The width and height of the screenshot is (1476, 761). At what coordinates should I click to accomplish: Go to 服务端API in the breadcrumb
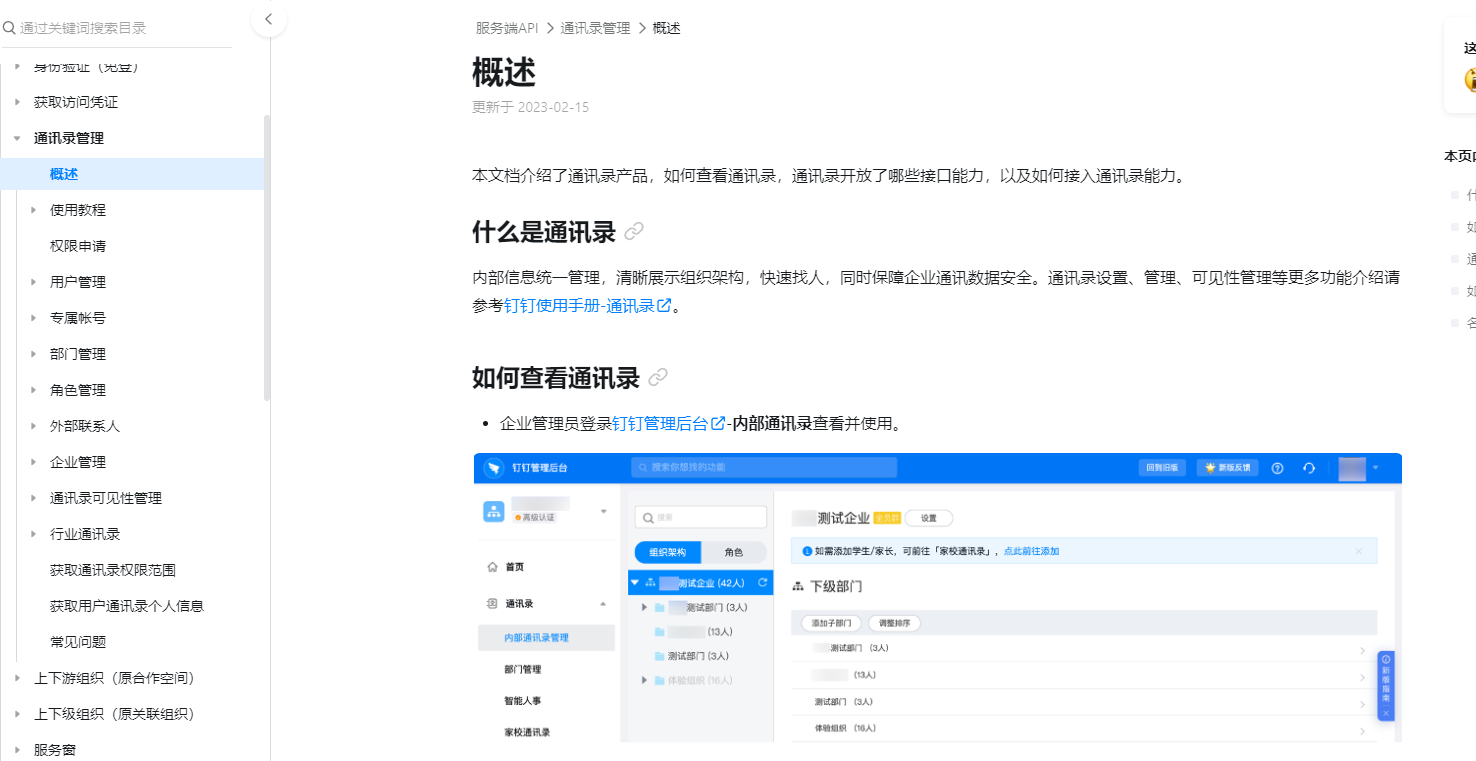(x=507, y=28)
